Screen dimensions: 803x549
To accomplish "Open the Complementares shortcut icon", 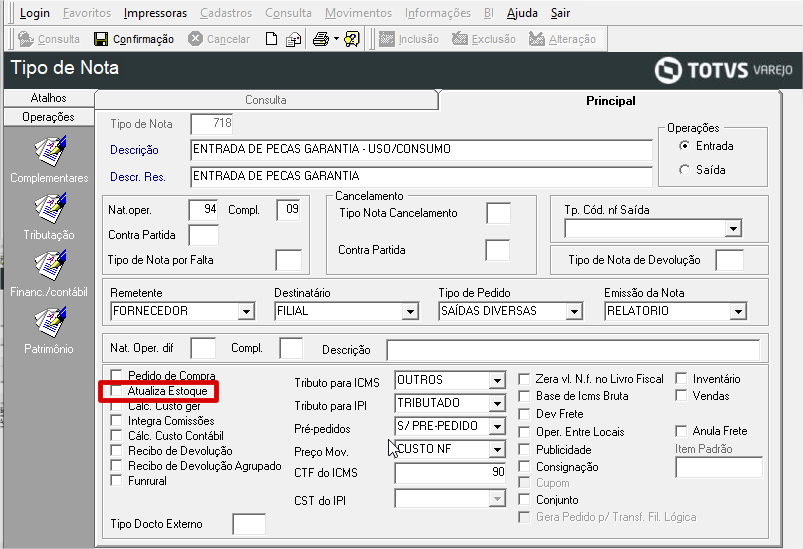I will [50, 151].
